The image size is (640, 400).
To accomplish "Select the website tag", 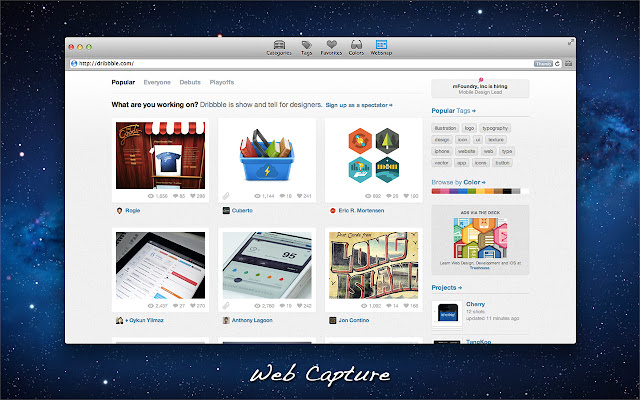I will pos(466,151).
